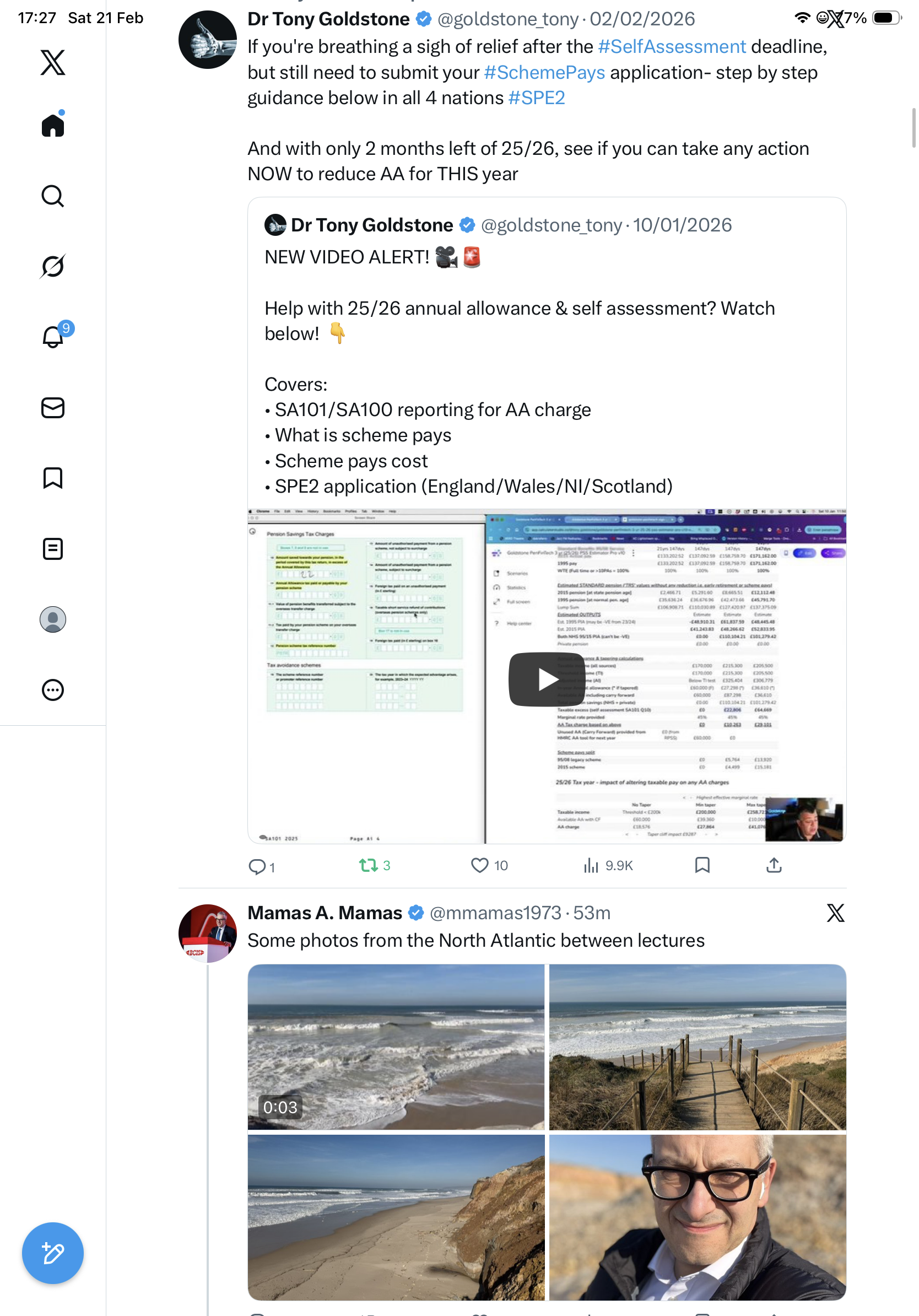The width and height of the screenshot is (919, 1316).
Task: Tap the compose post button
Action: coord(53,1253)
